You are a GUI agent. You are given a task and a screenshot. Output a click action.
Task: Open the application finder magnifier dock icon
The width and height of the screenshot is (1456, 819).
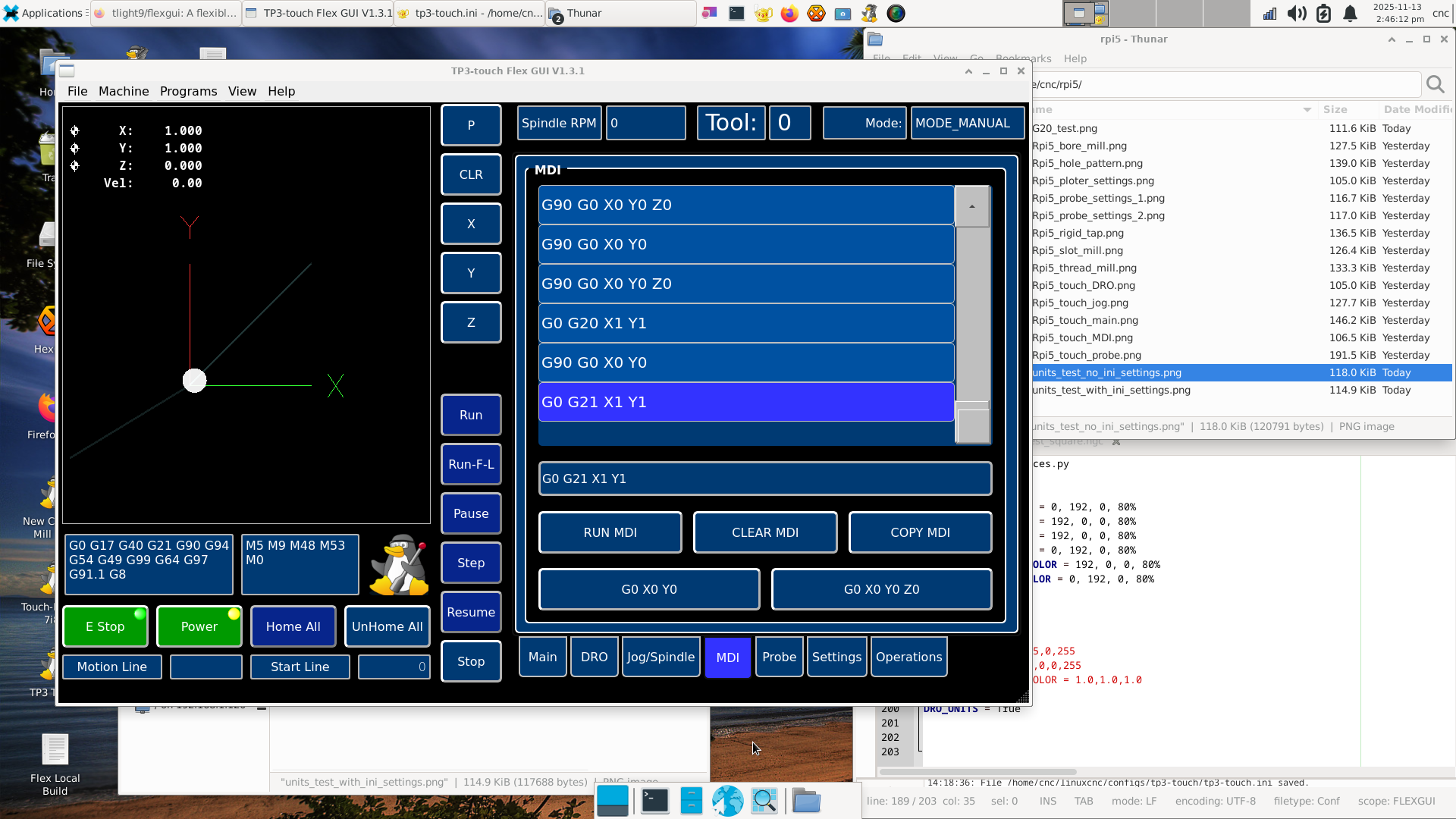(x=764, y=801)
